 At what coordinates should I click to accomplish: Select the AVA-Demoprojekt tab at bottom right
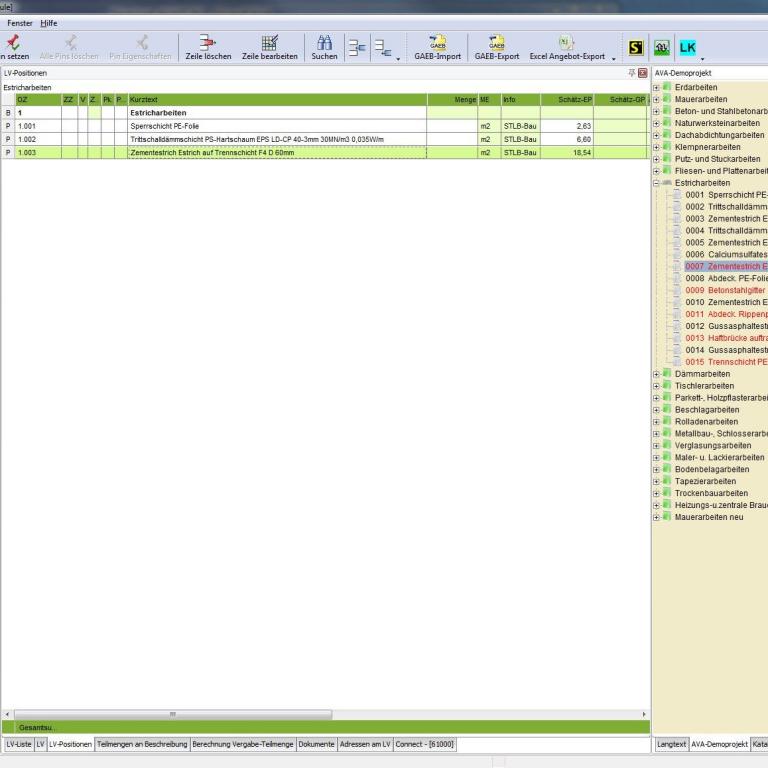click(719, 744)
